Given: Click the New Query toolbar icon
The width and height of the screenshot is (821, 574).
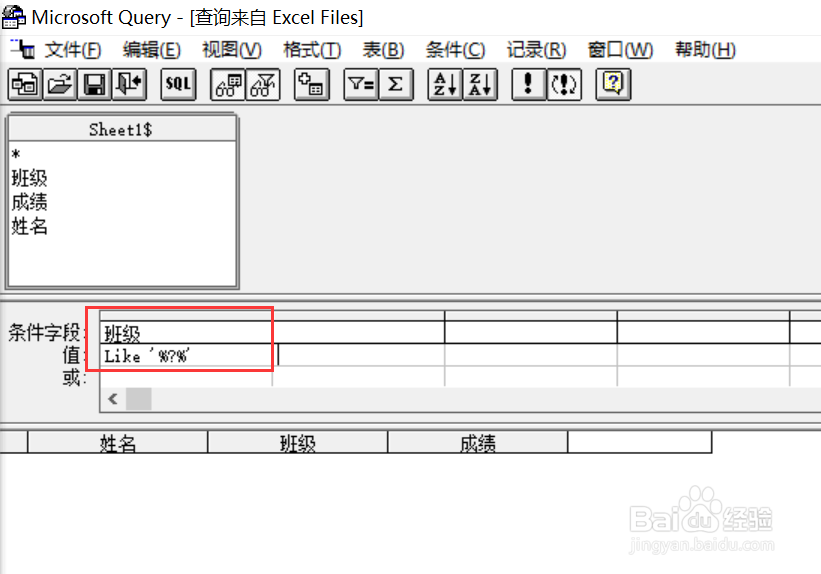Looking at the screenshot, I should pyautogui.click(x=25, y=84).
